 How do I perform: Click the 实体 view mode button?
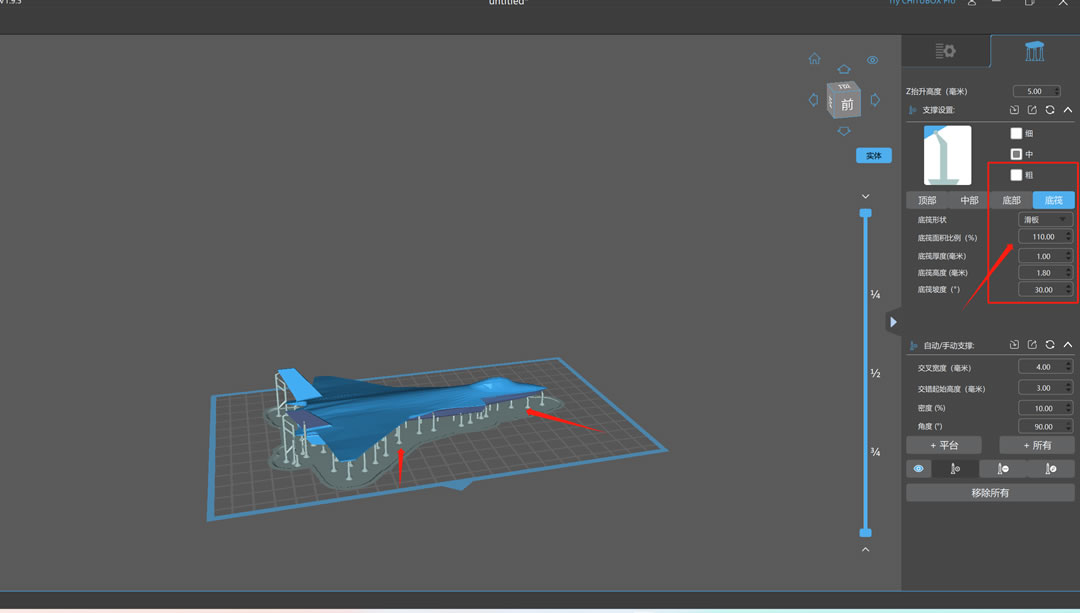(x=873, y=156)
